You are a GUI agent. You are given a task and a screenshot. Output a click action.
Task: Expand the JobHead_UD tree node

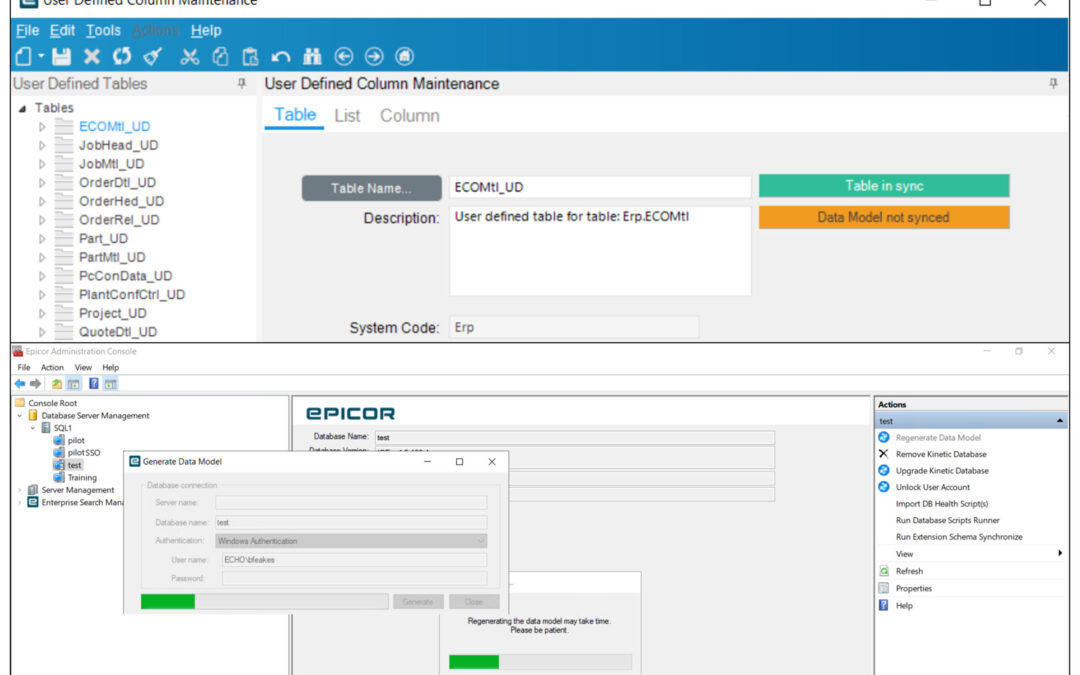pos(42,145)
